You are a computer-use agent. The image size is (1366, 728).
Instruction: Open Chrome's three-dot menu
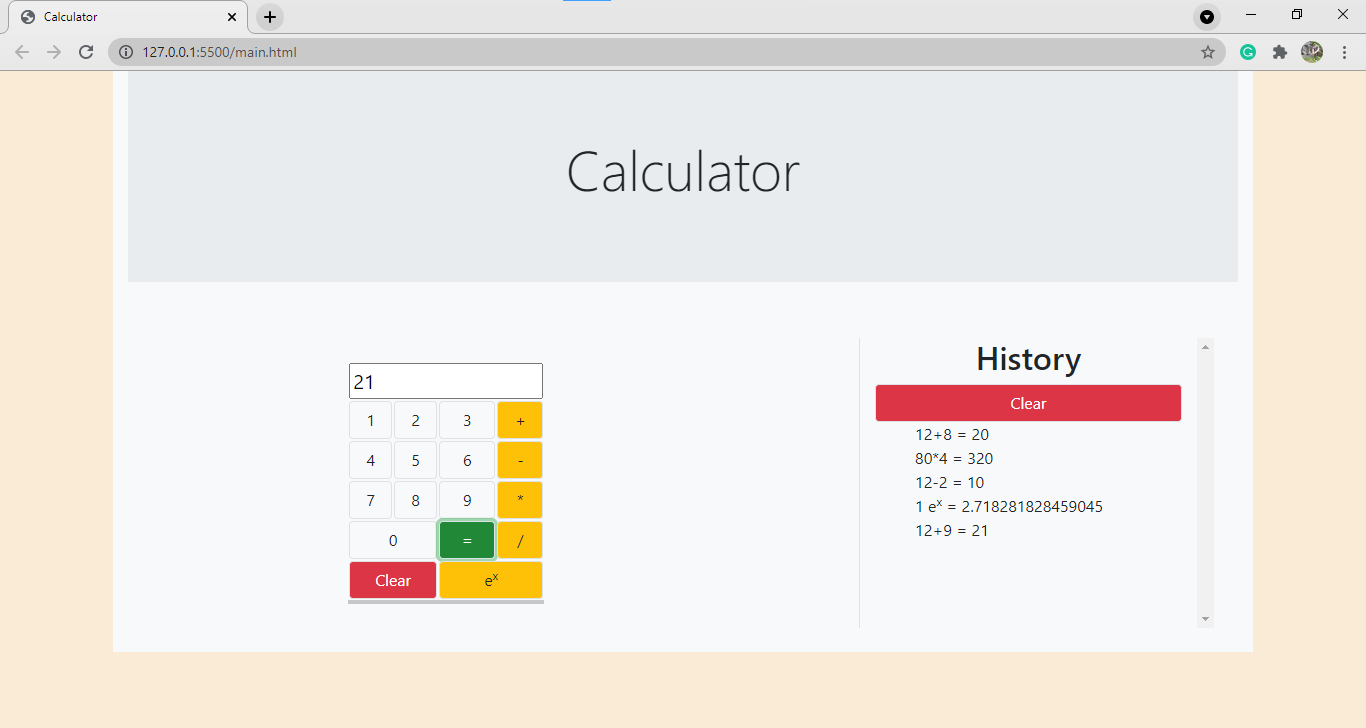(1345, 52)
